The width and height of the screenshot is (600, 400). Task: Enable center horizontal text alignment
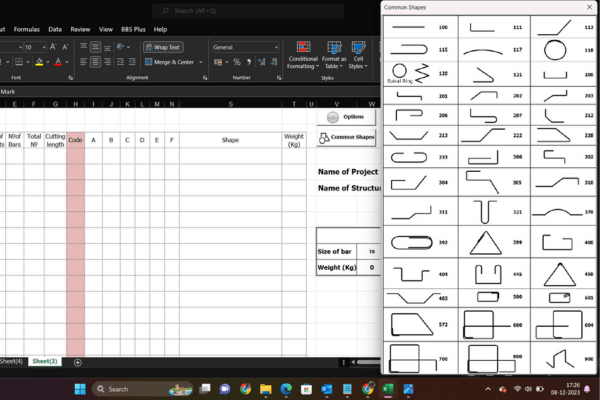click(95, 62)
